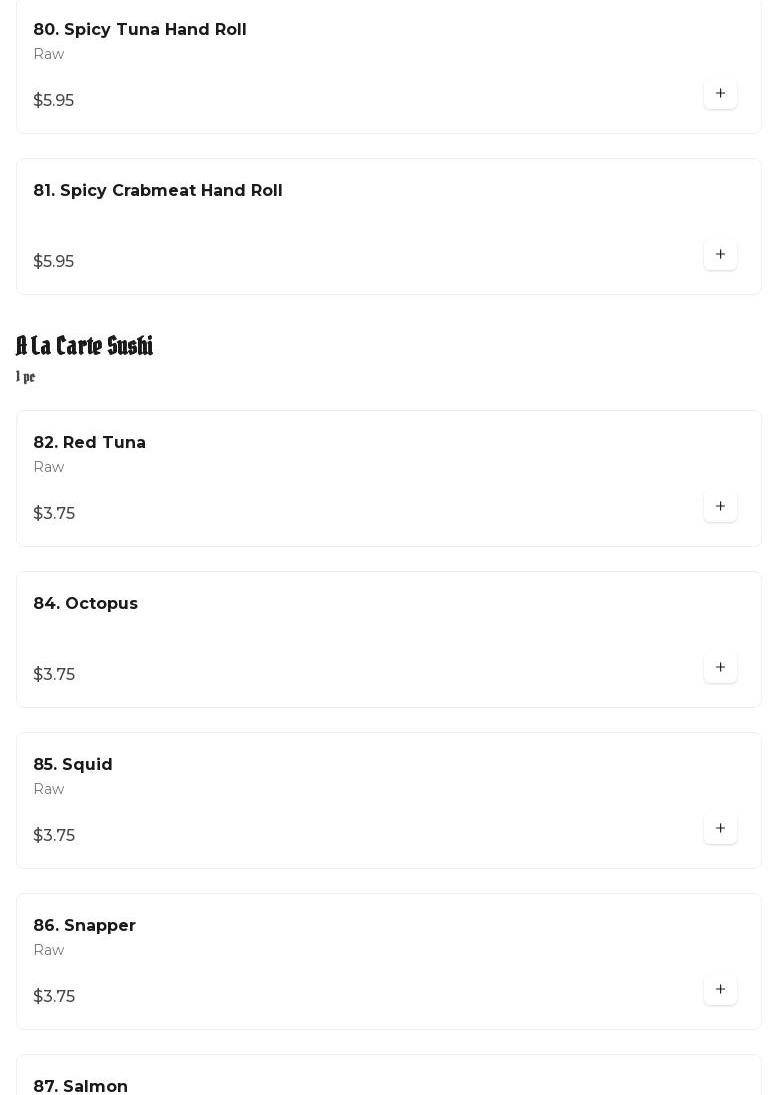
Task: Click the A La Carte Sushi heading
Action: pyautogui.click(x=85, y=345)
